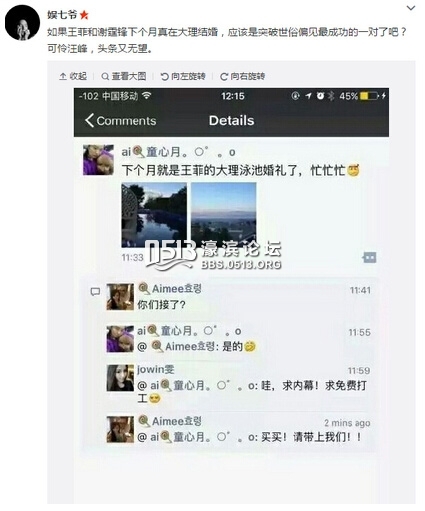Viewport: 425px width, 511px height.
Task: Click the post author's avatar with purple hair
Action: click(x=98, y=160)
